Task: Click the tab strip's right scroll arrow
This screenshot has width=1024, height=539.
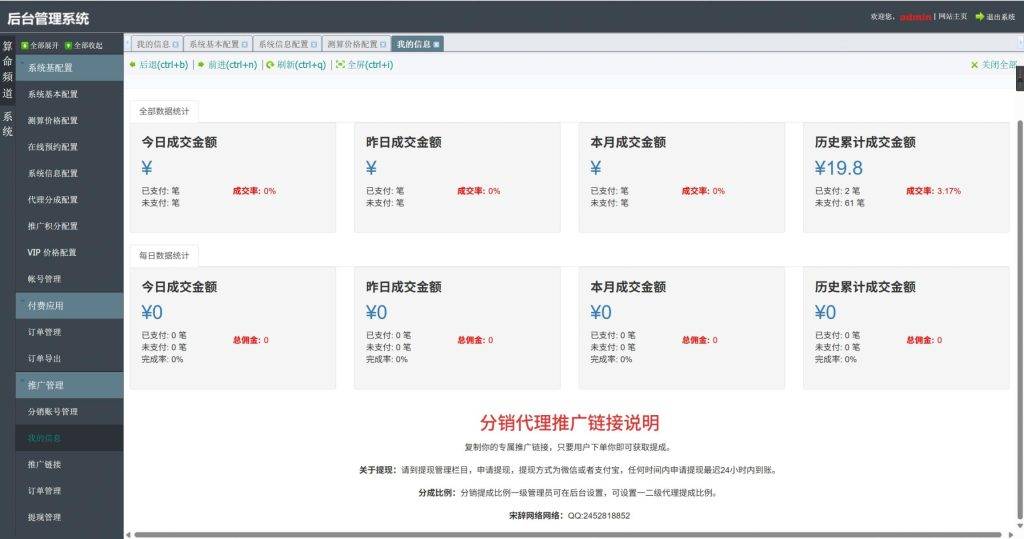Action: 1020,43
